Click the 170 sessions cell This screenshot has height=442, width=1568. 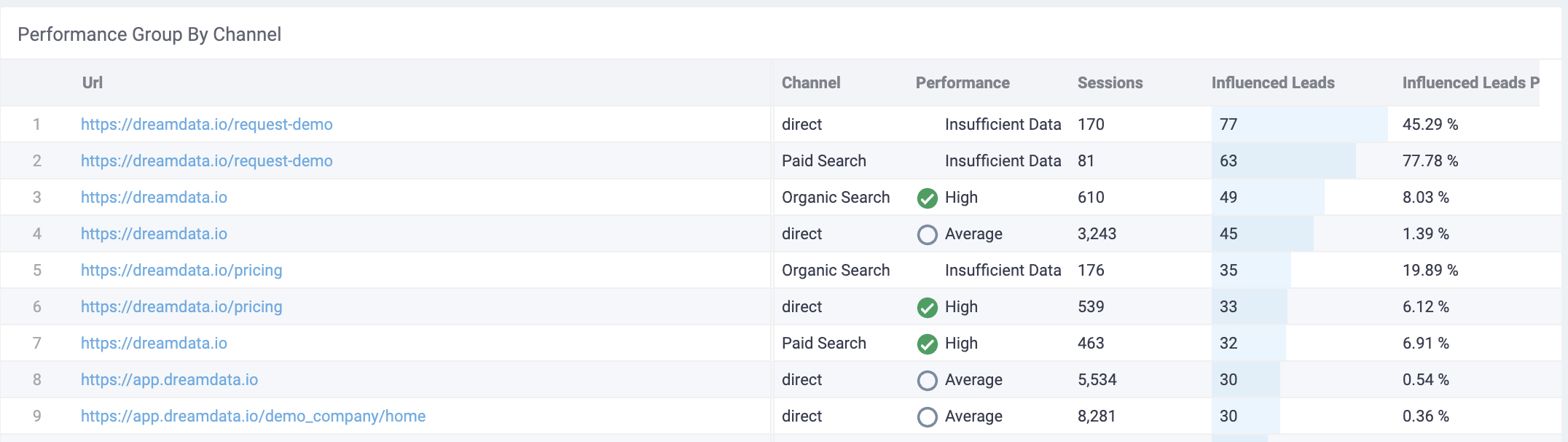point(1091,124)
